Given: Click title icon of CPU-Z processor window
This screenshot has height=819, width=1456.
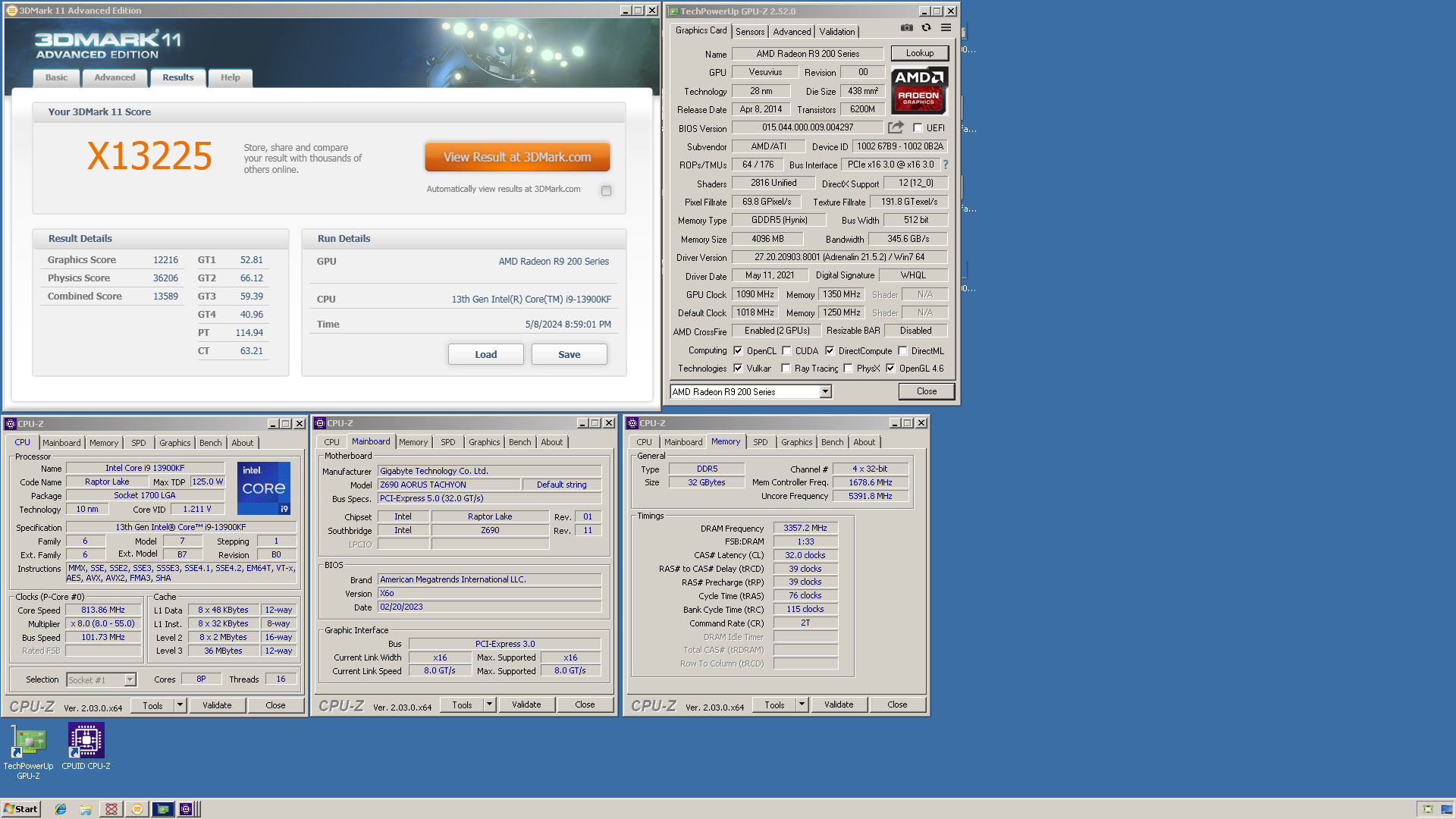Looking at the screenshot, I should pos(11,424).
